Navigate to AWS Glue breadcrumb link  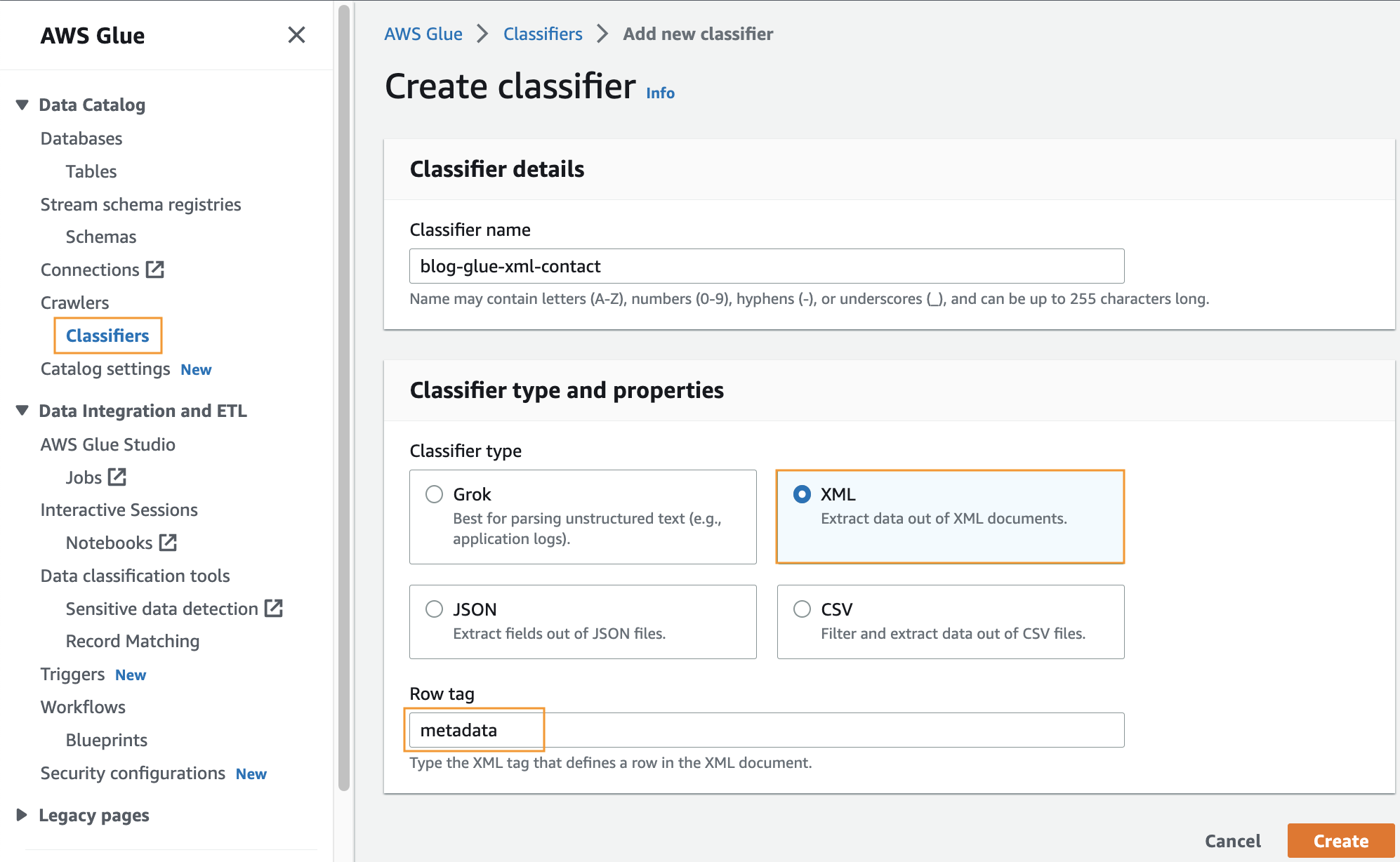(423, 34)
